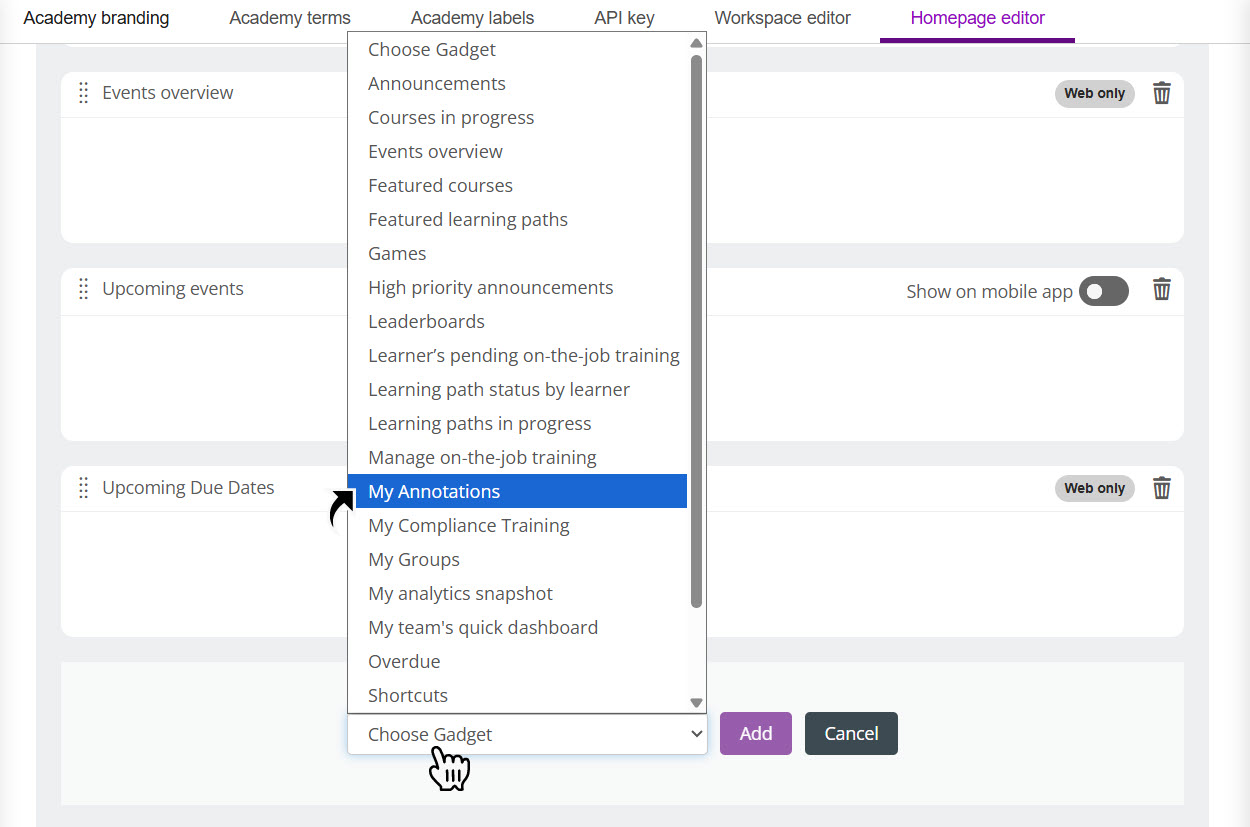Choose My Compliance Training option
This screenshot has width=1250, height=827.
[516, 525]
